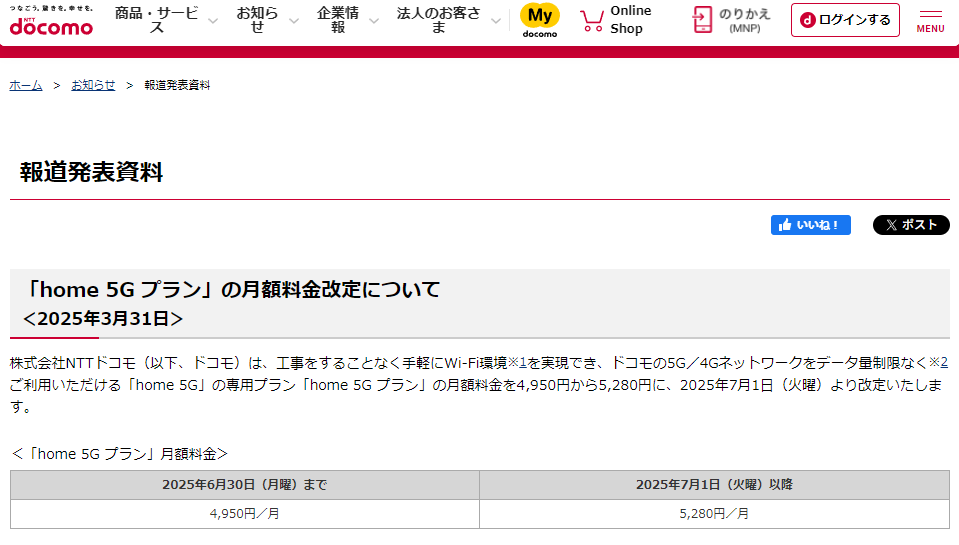This screenshot has width=959, height=545.
Task: Expand the 企業情報 chevron
Action: pos(374,21)
